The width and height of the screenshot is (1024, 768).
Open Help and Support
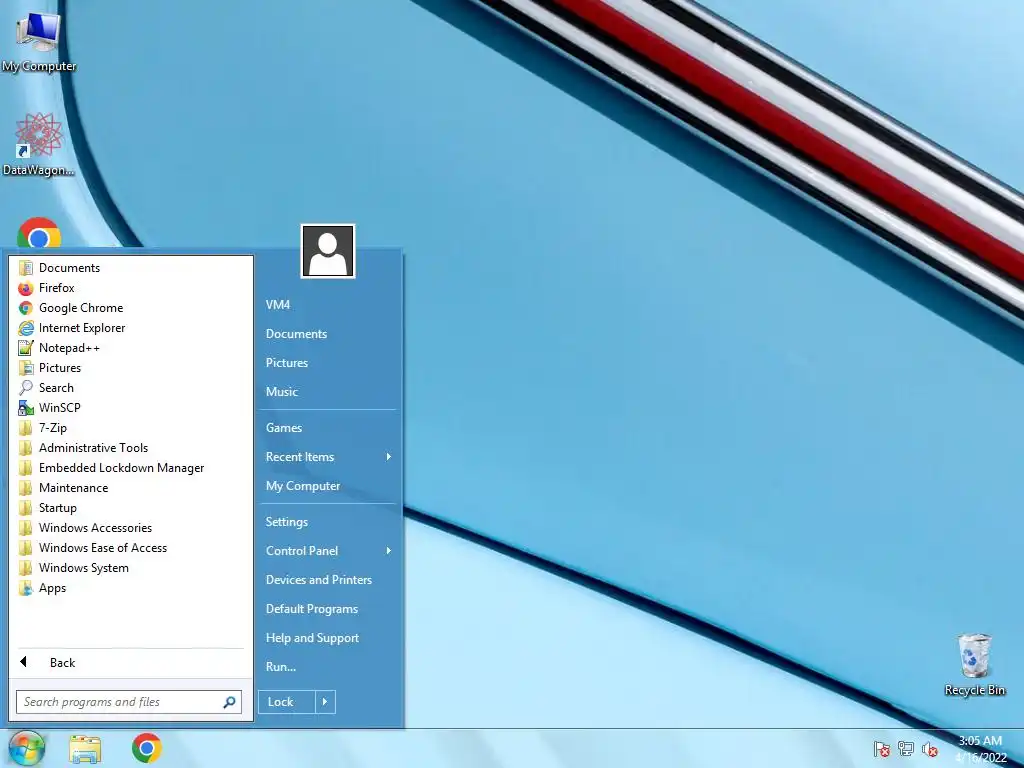[312, 638]
